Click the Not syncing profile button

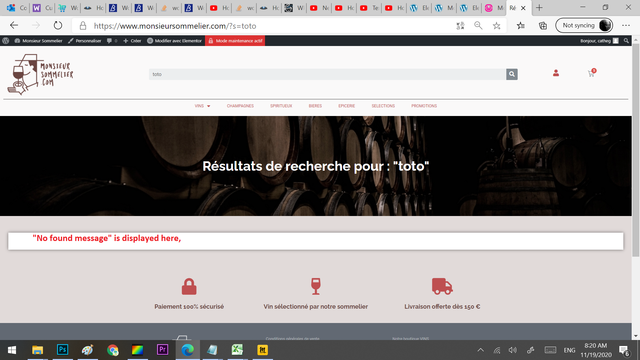point(584,25)
